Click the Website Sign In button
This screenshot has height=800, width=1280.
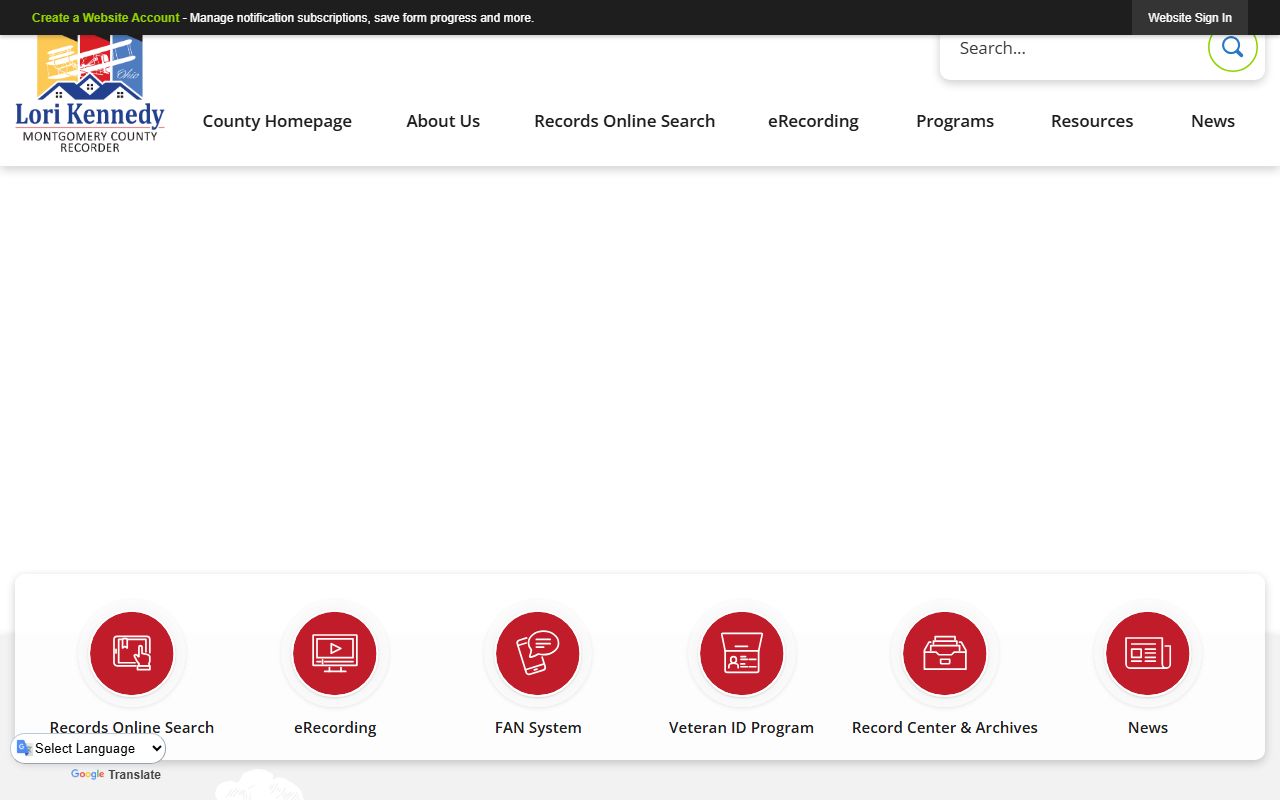[x=1189, y=18]
